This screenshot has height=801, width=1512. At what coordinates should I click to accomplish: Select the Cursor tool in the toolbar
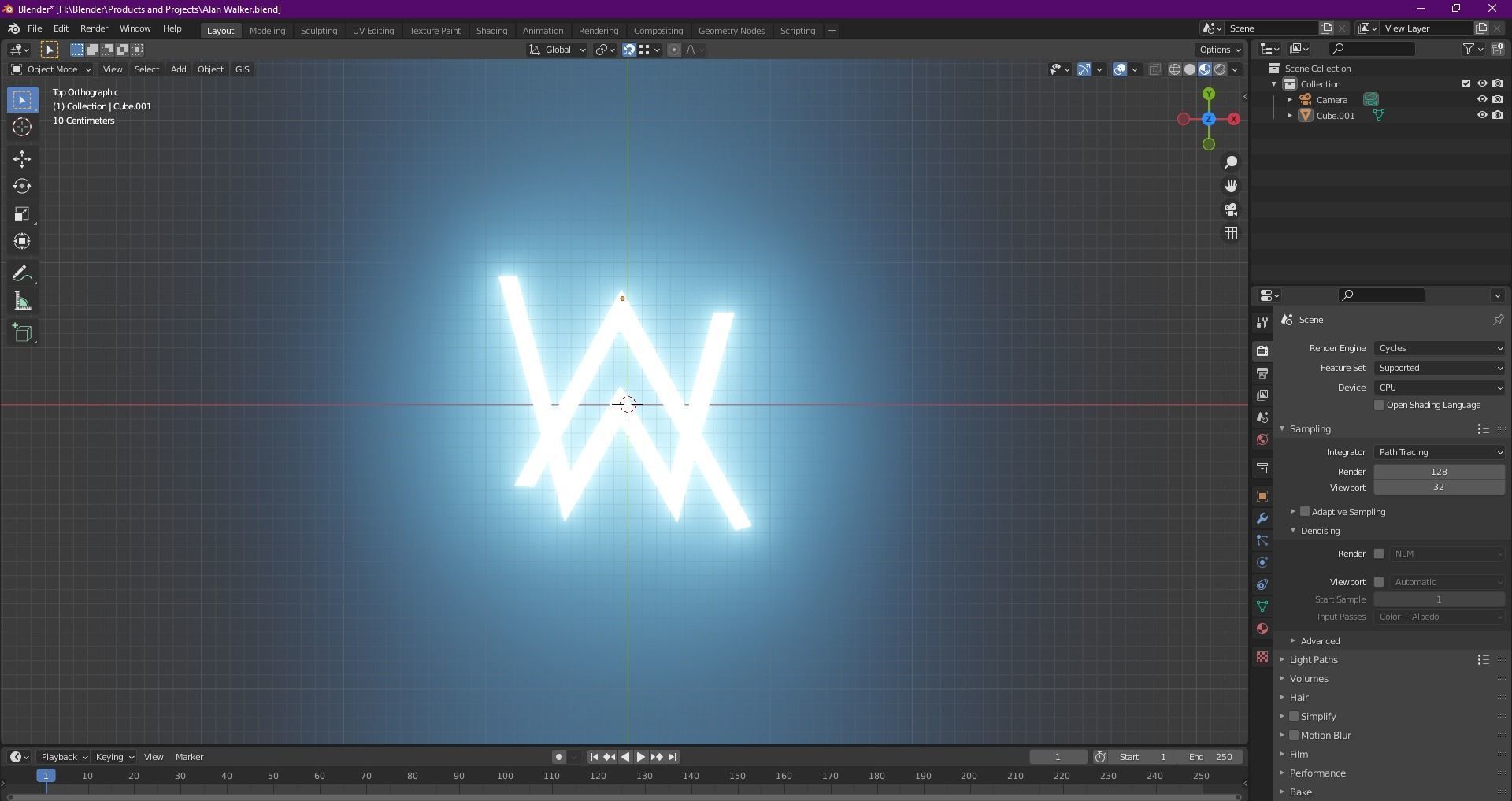pos(22,127)
